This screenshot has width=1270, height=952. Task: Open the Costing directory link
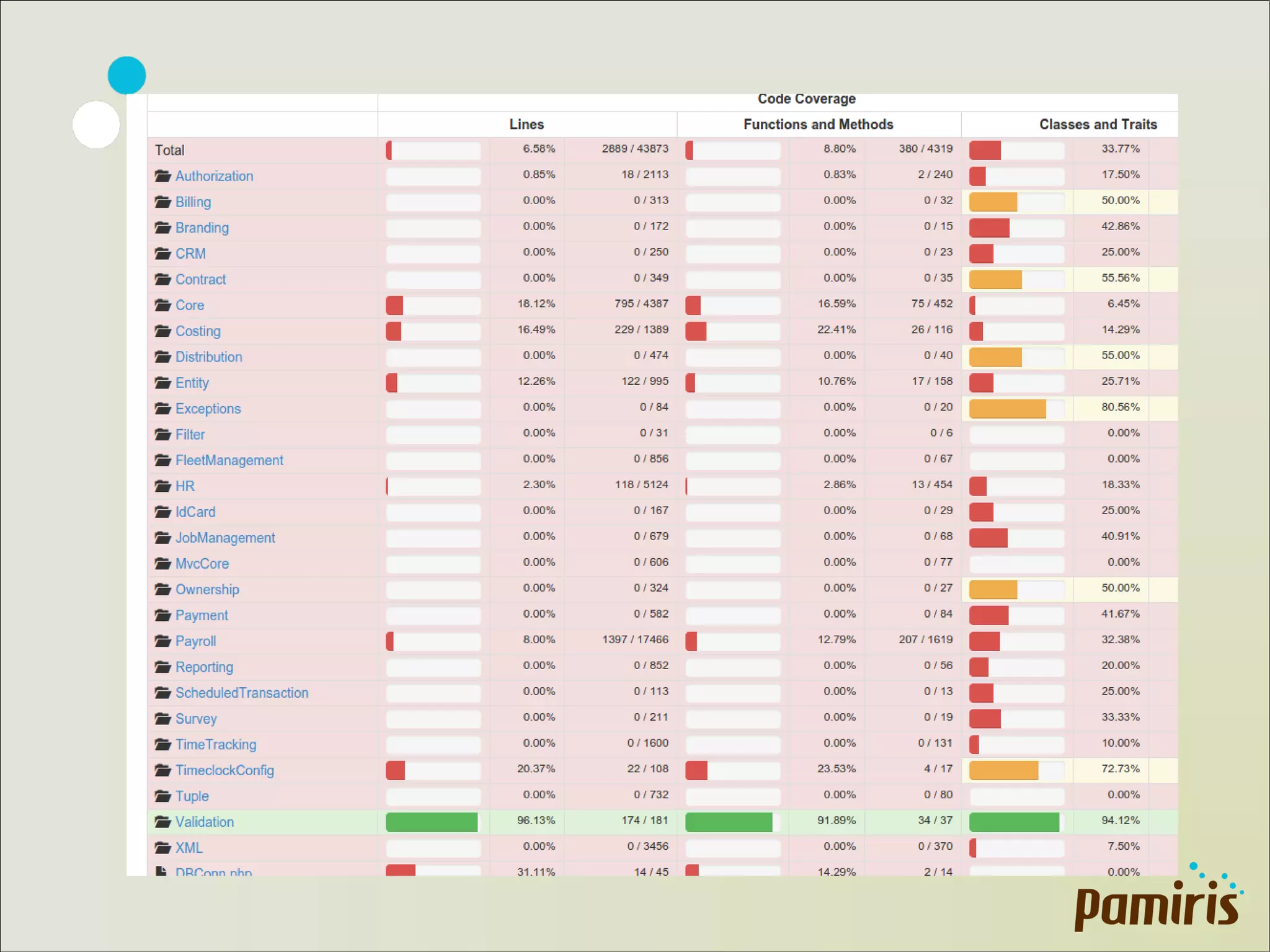pyautogui.click(x=198, y=331)
